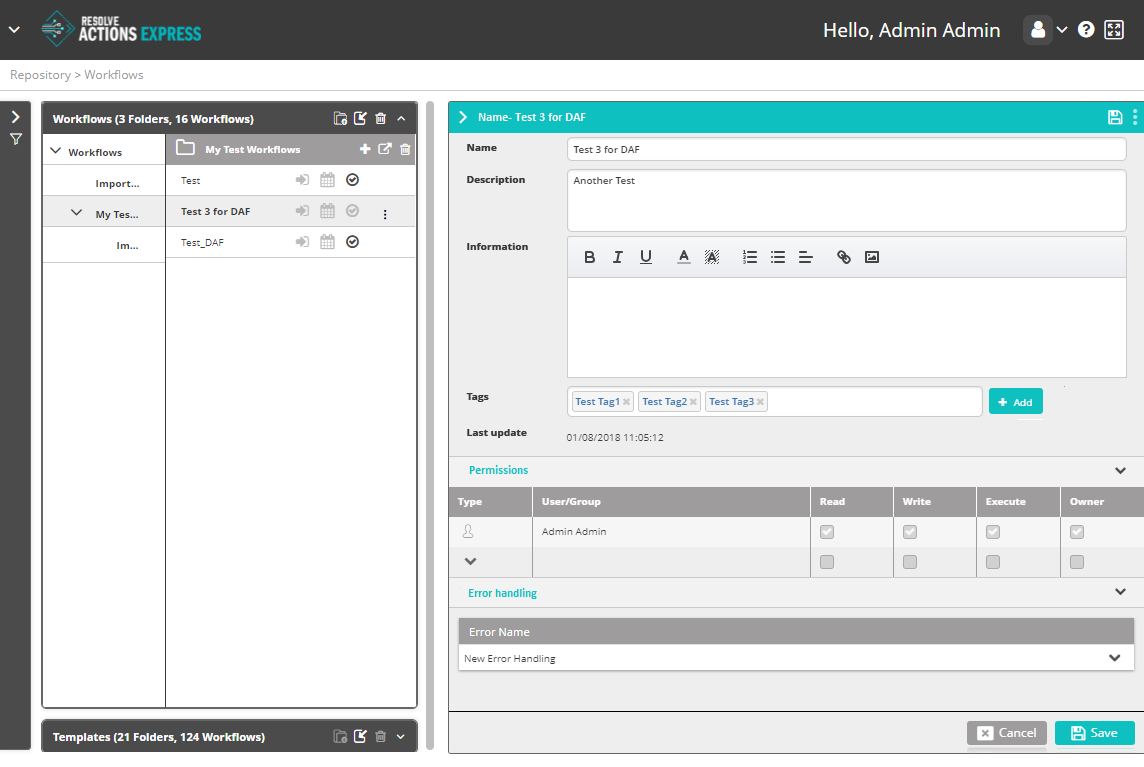This screenshot has height=767, width=1144.
Task: Open schedule calendar for Test_DAF
Action: point(328,242)
